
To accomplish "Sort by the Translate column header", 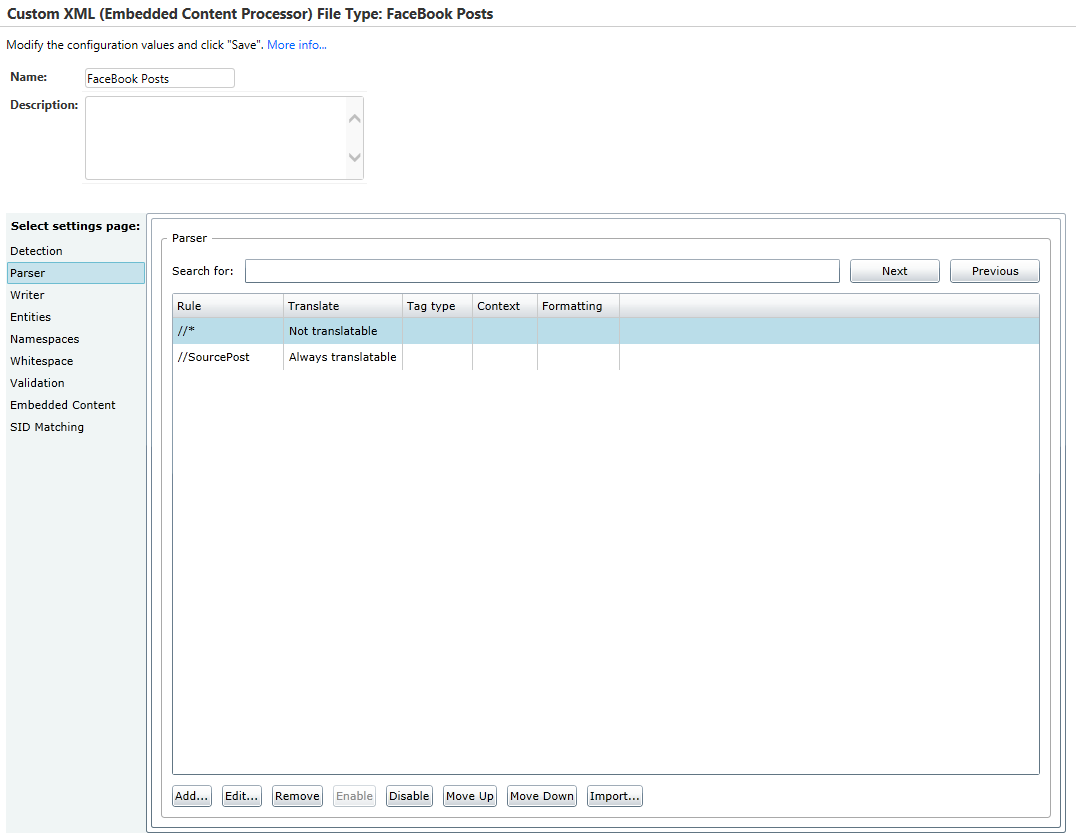I will (342, 306).
